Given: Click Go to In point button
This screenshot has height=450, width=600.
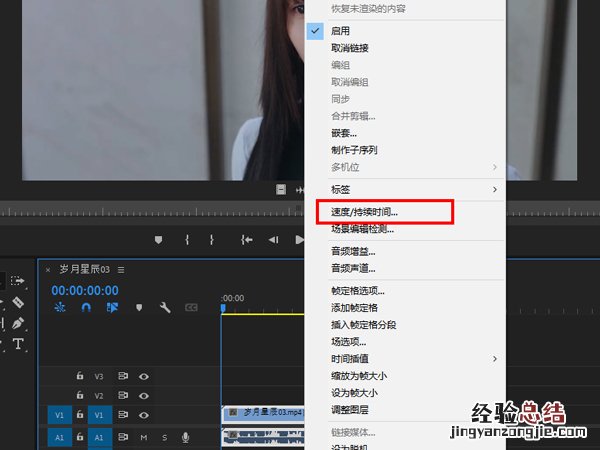Looking at the screenshot, I should 247,240.
